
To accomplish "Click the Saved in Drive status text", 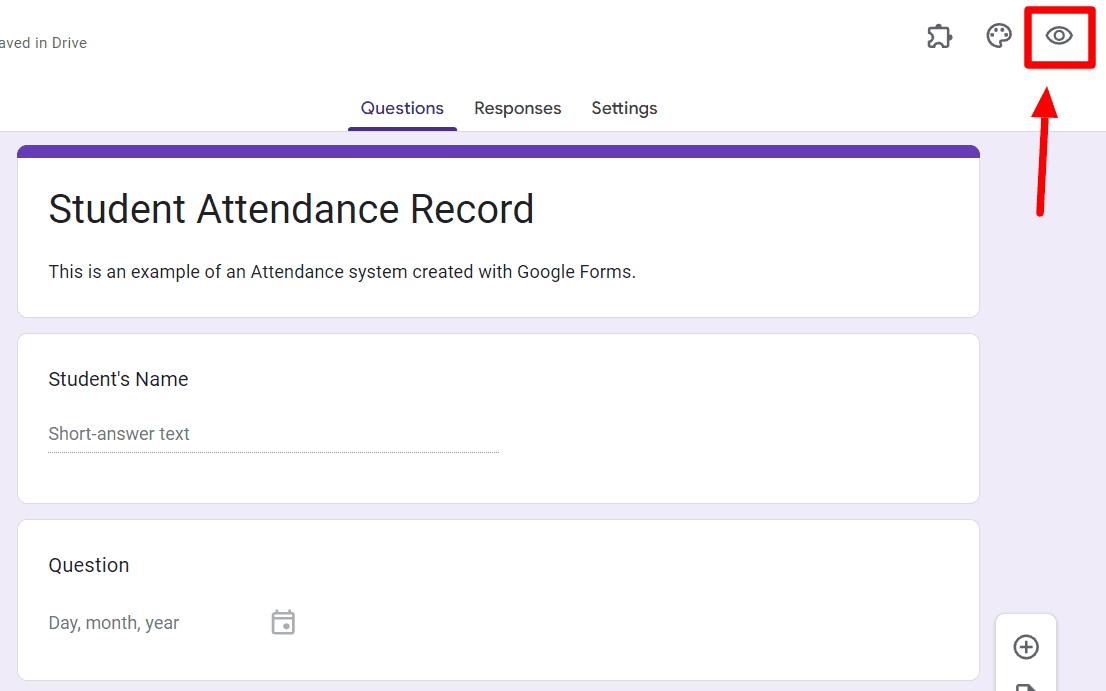I will [43, 43].
